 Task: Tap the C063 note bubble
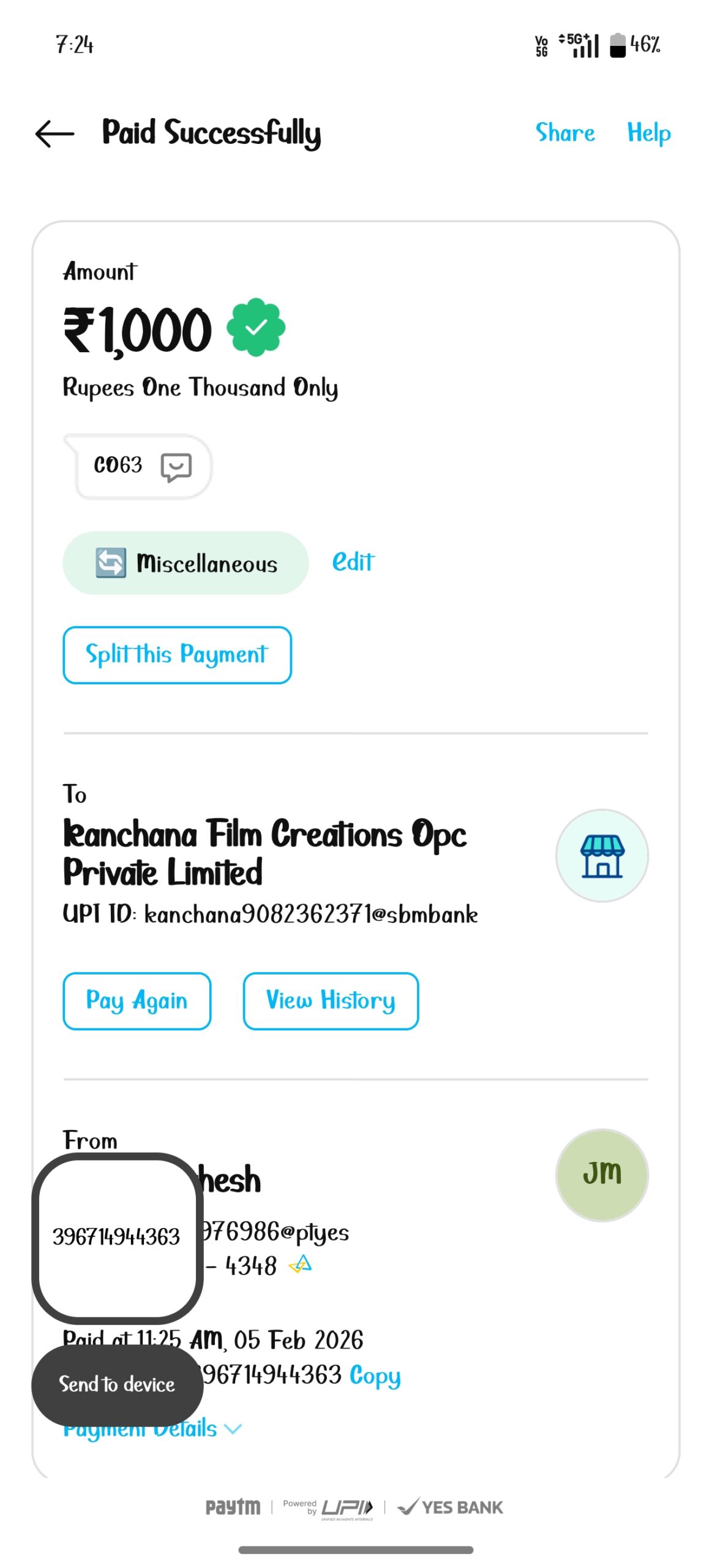pos(118,466)
